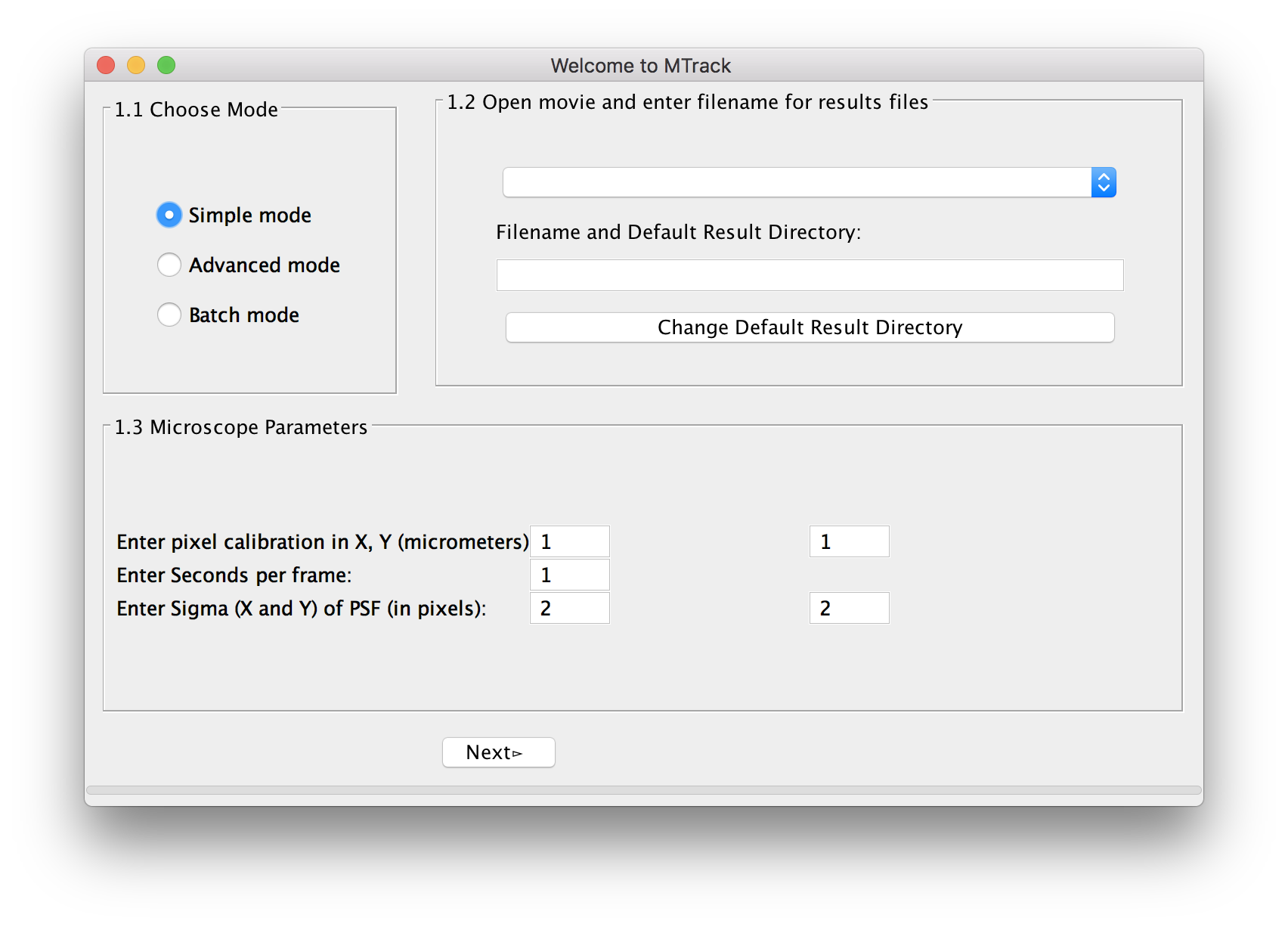This screenshot has width=1288, height=927.
Task: Click the dropdown's blue arrow stepper
Action: click(x=1104, y=182)
